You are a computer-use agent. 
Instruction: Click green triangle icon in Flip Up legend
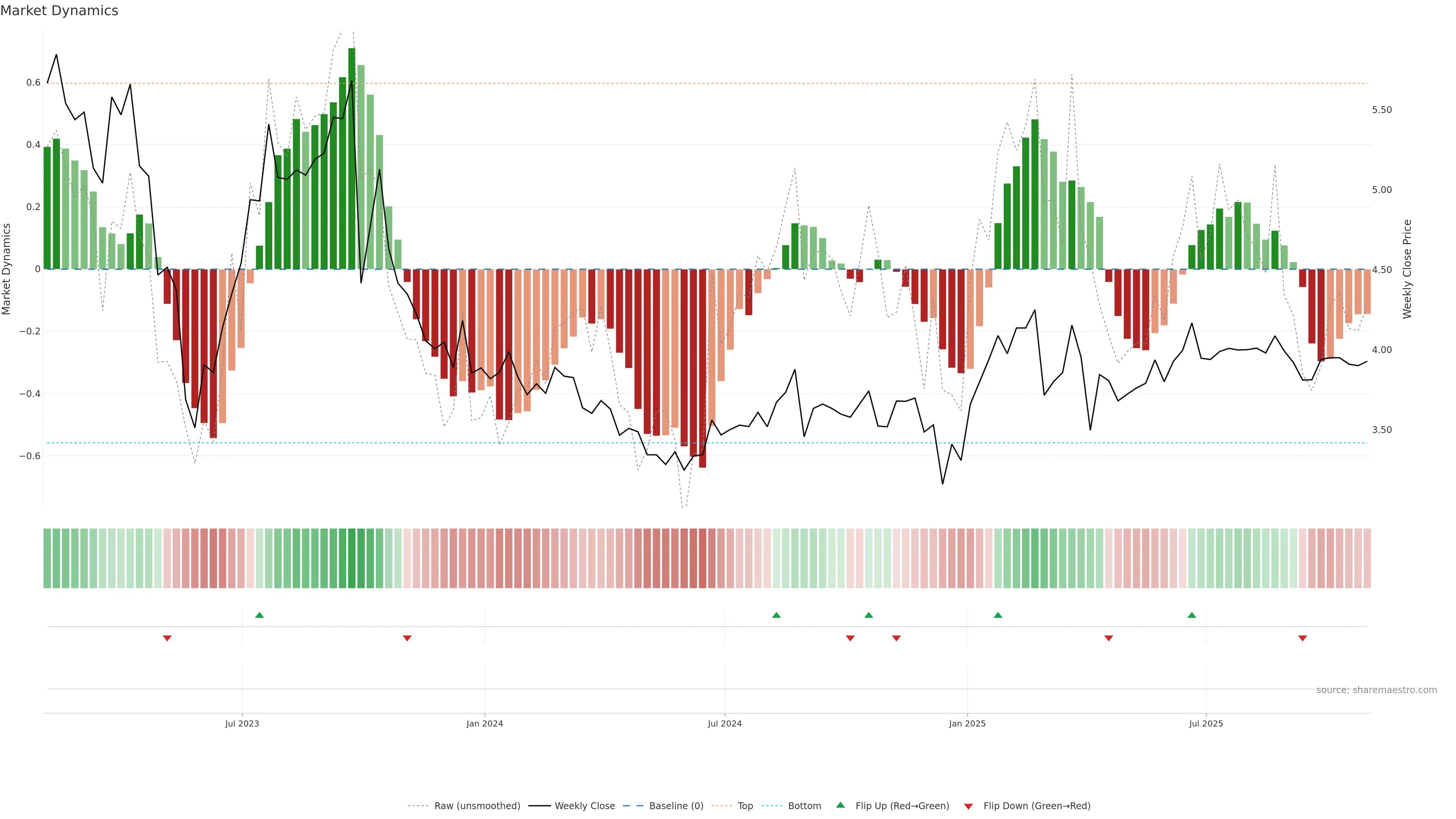pyautogui.click(x=841, y=805)
